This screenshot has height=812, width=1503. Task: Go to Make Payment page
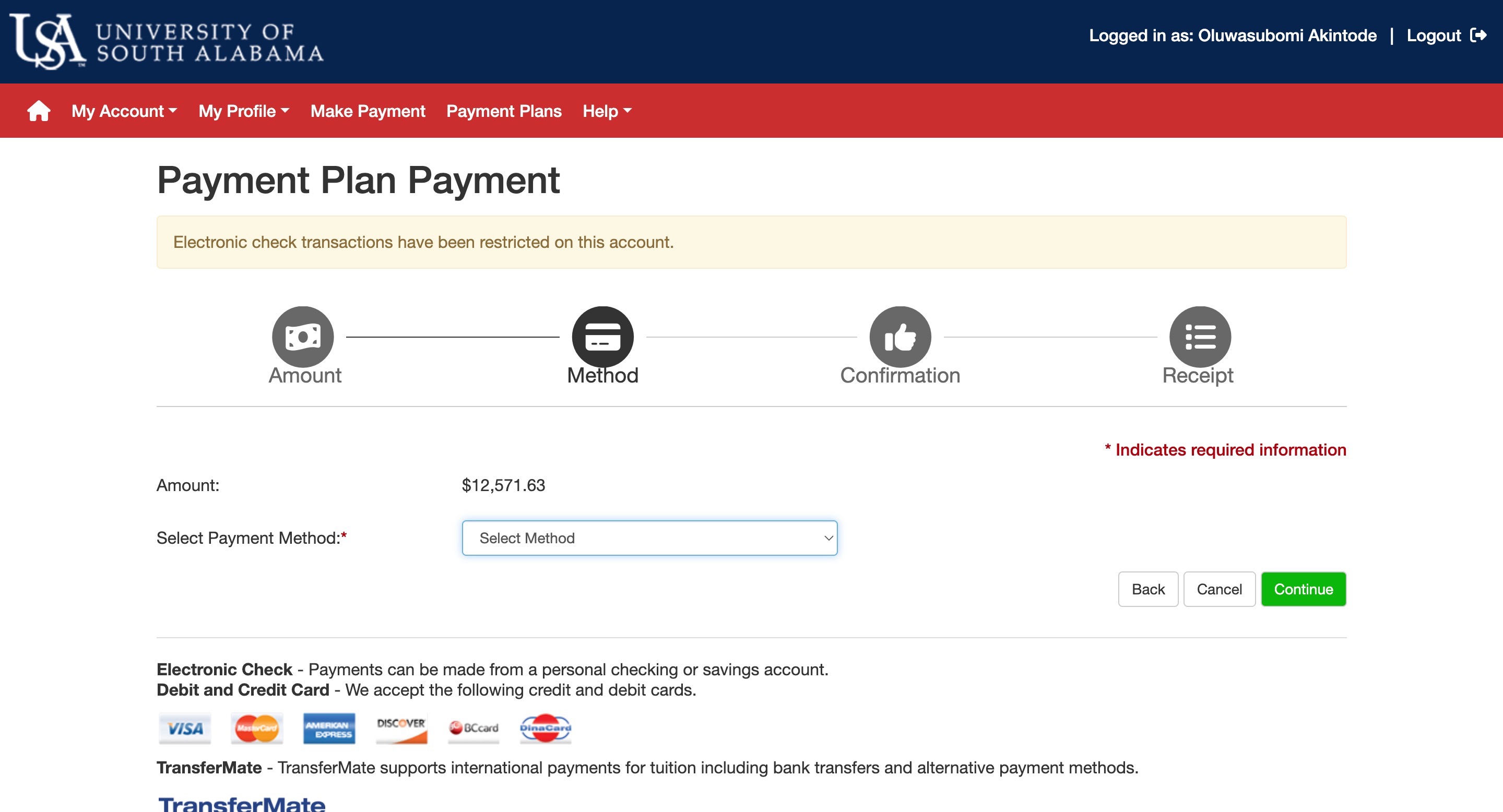(368, 111)
